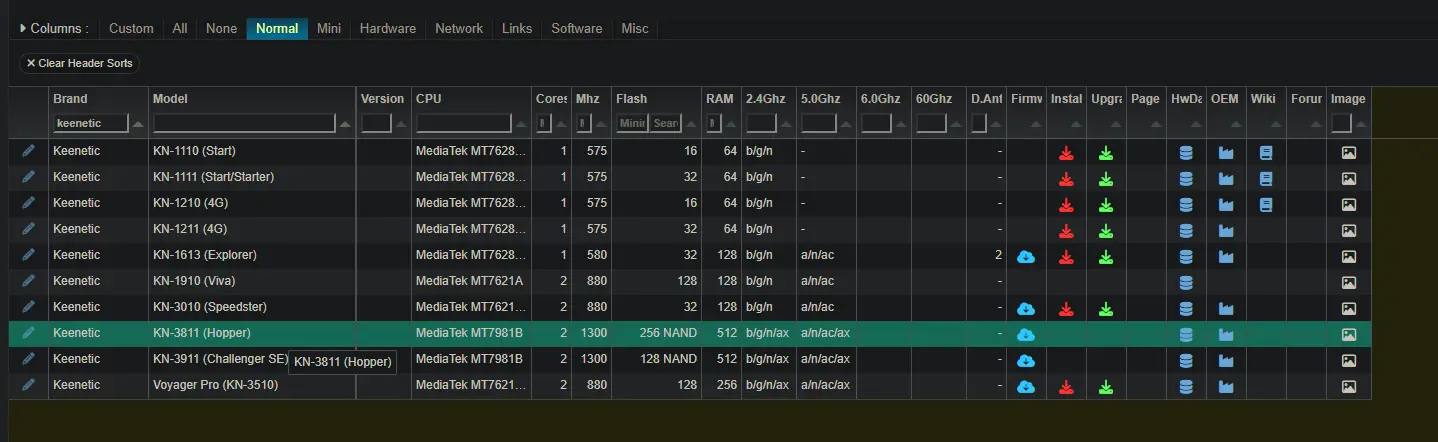Open Wiki book icon for KN-1210 (4G)
Viewport: 1438px width, 442px height.
[1265, 205]
